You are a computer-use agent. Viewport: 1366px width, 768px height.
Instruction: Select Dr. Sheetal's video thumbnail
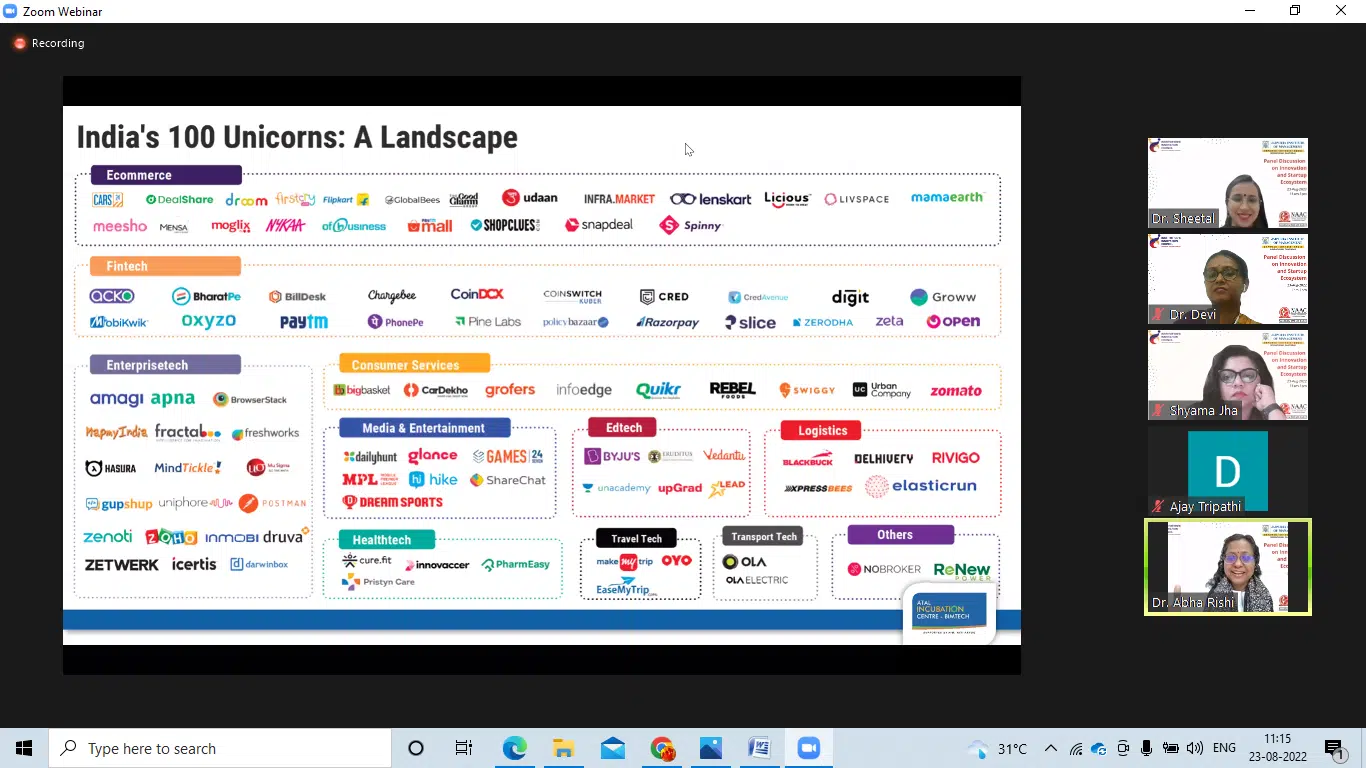tap(1227, 183)
